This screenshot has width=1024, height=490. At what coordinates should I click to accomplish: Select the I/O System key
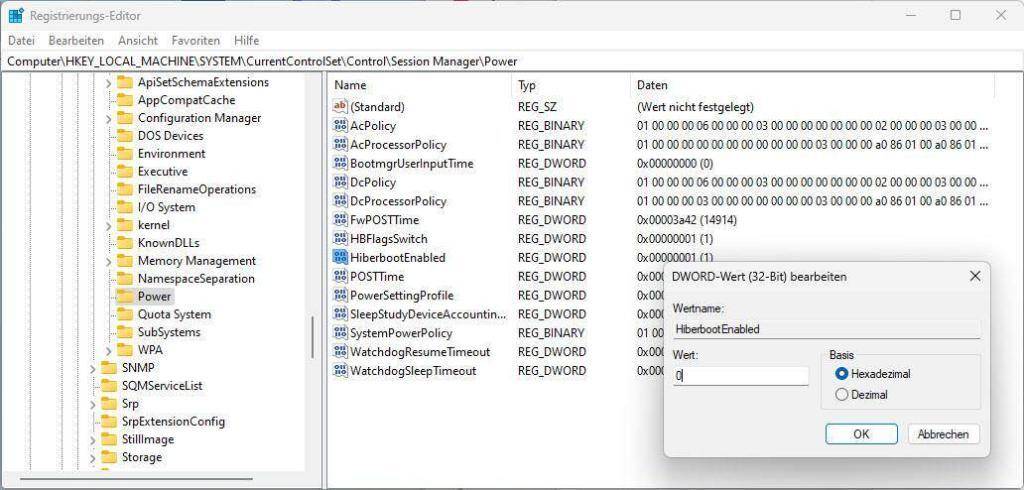click(166, 207)
